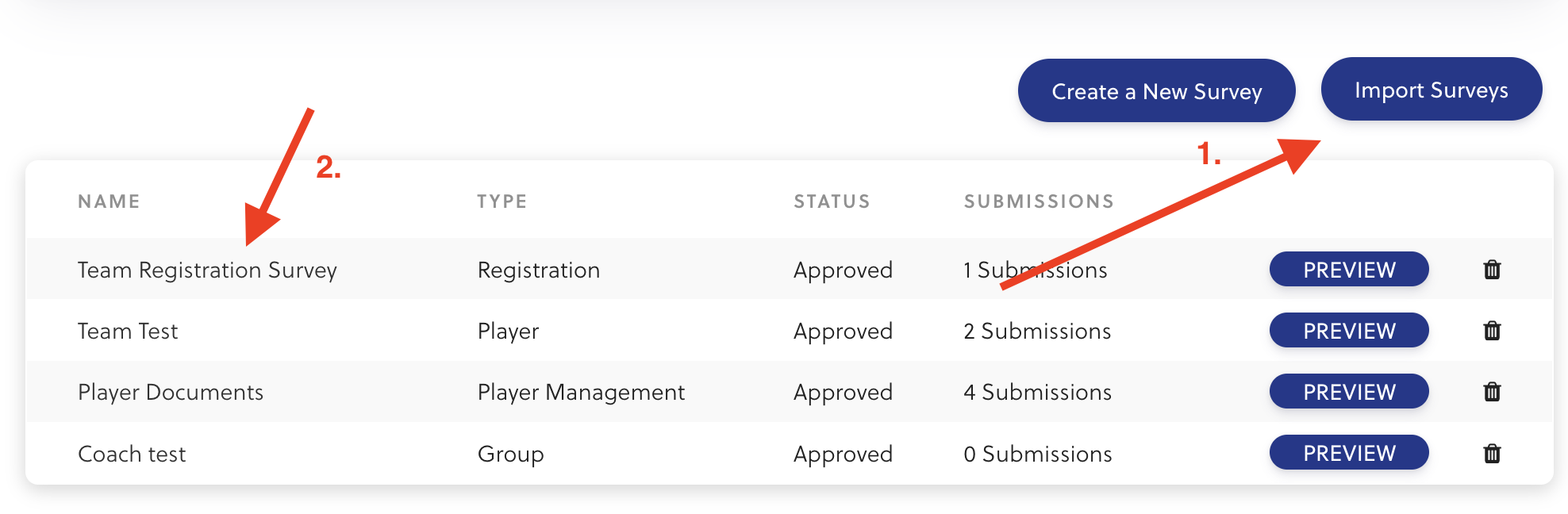Delete the Team Registration Survey row
The image size is (1568, 514).
[x=1492, y=270]
